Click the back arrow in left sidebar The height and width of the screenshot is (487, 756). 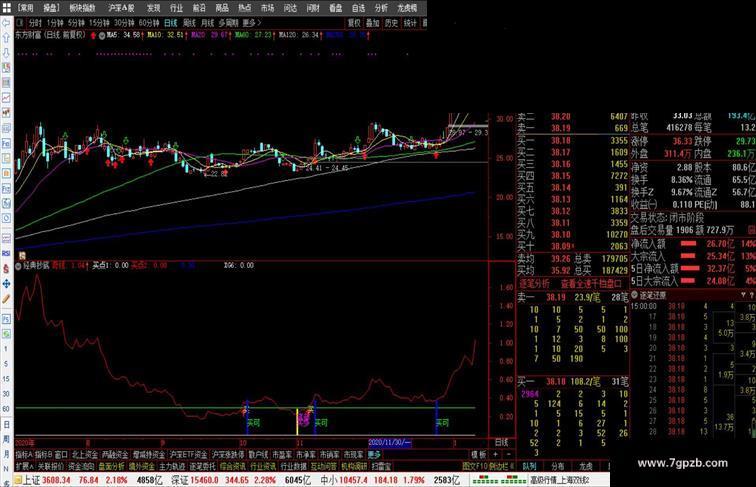coord(6,23)
